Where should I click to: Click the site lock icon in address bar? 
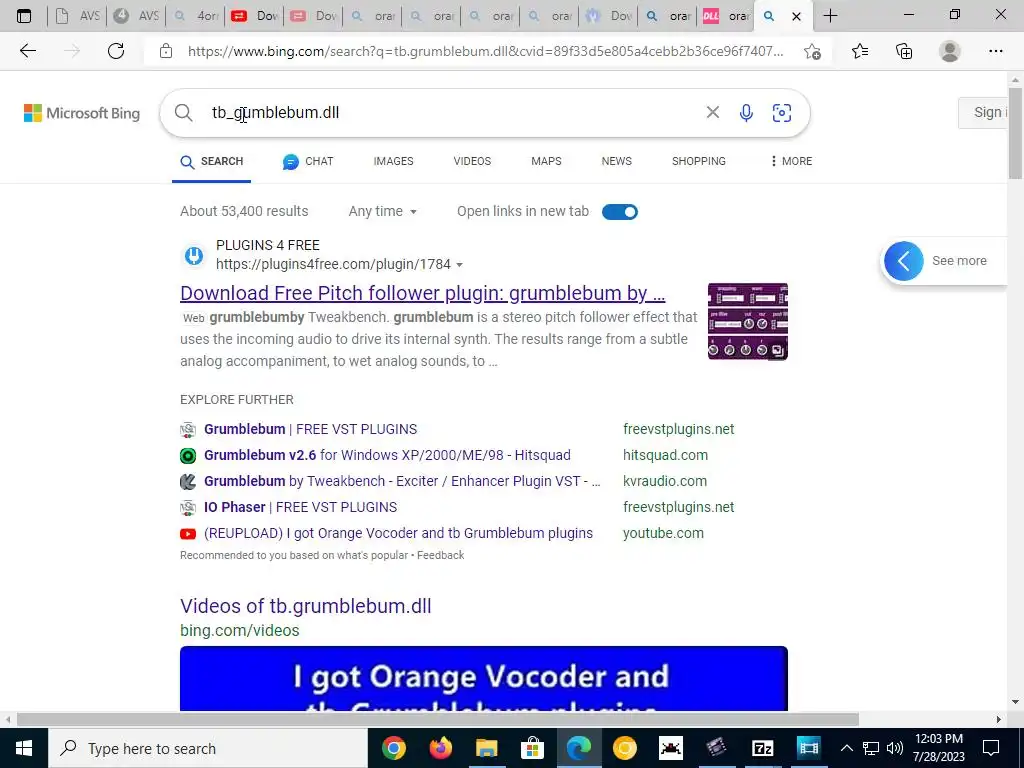(166, 51)
